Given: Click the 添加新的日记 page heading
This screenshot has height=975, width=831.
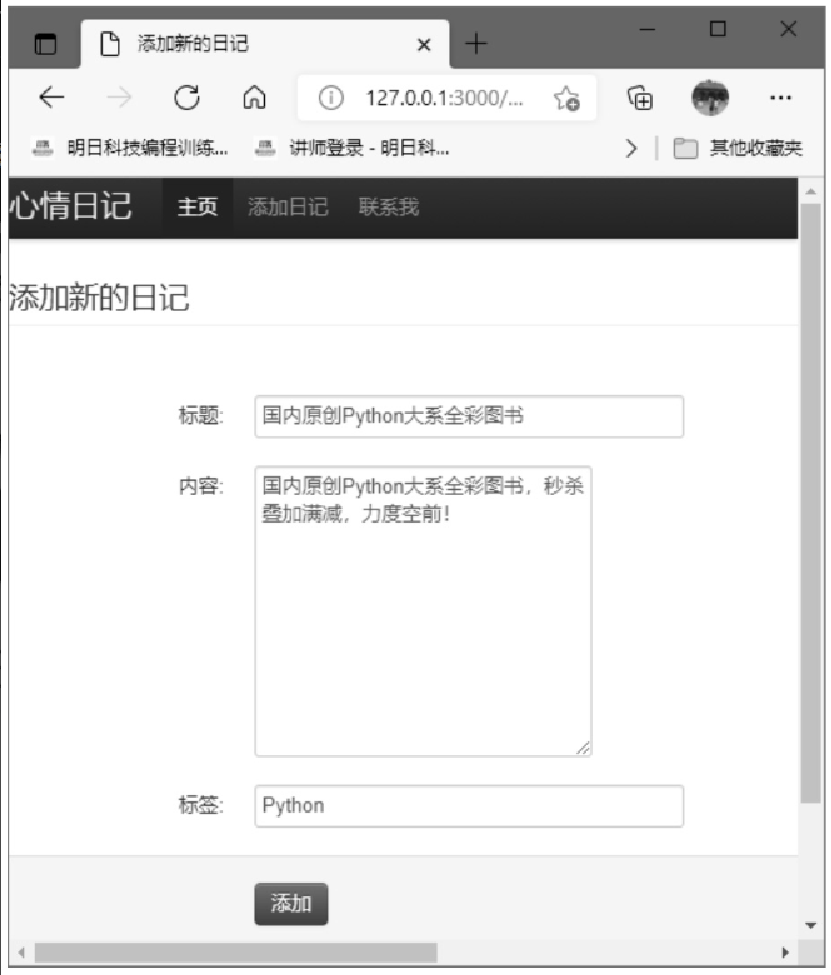Looking at the screenshot, I should point(98,297).
